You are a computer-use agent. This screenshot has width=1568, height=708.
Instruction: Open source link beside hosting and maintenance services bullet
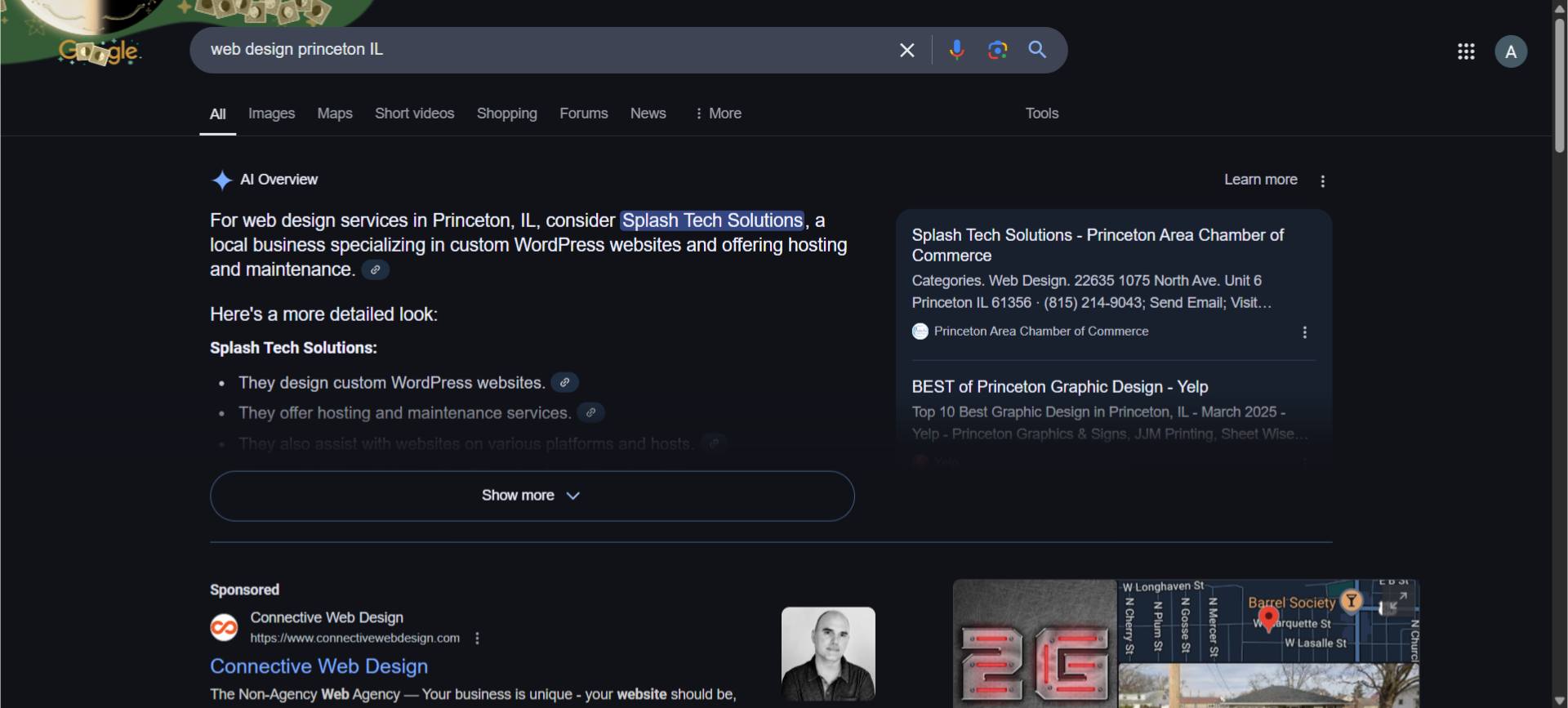(x=590, y=412)
